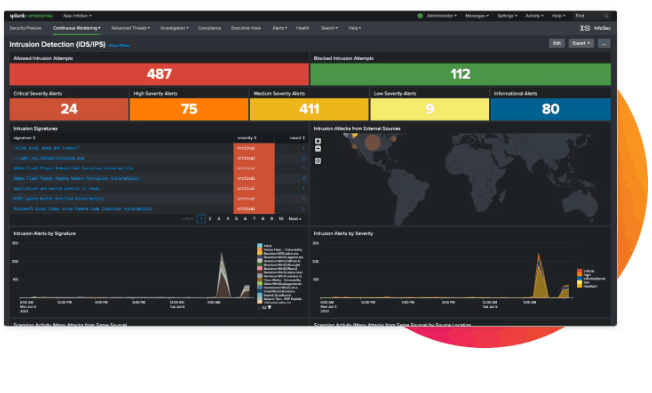Go to page 5 of signatures

click(x=237, y=219)
